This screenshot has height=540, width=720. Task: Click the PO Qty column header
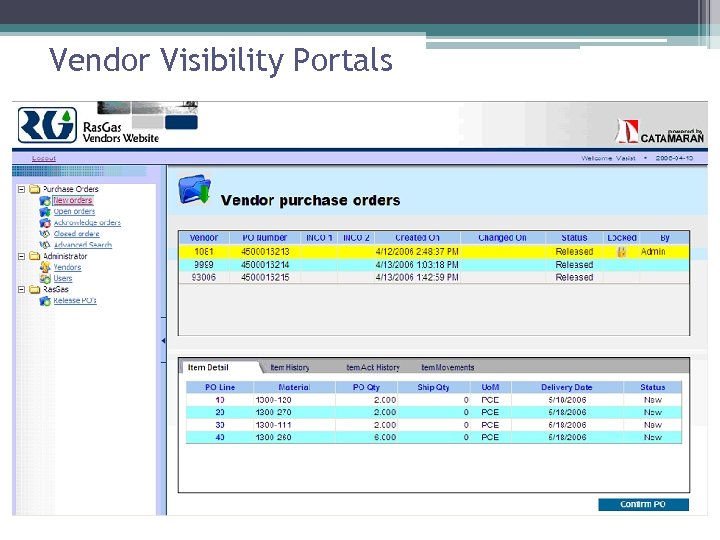pos(366,387)
